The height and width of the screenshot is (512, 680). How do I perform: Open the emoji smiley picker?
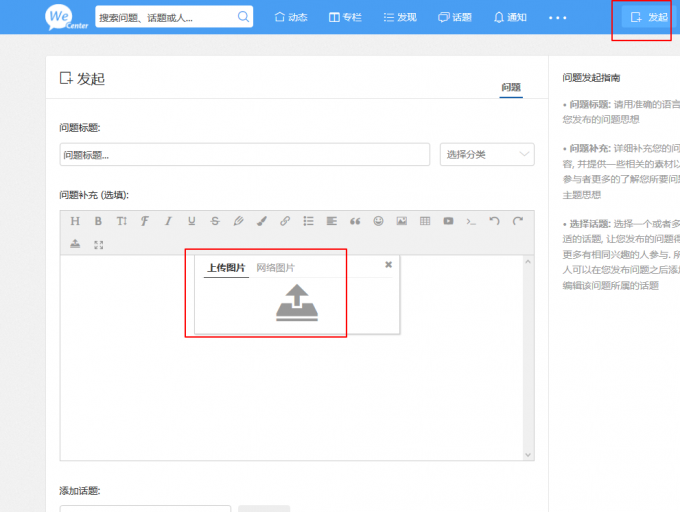click(379, 221)
